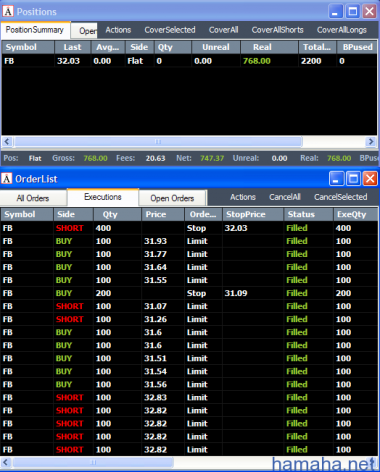380x472 pixels.
Task: Click the Avg... column header in Positions
Action: (x=108, y=47)
